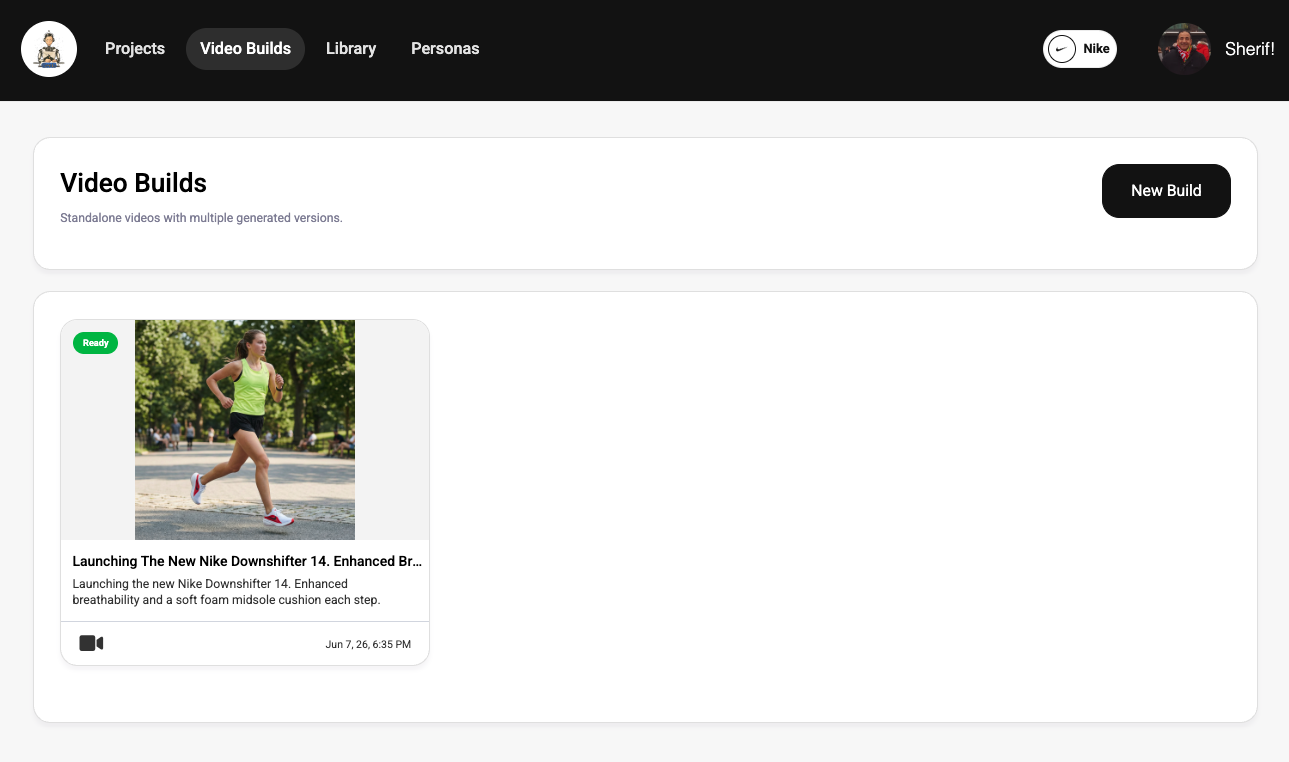
Task: Click the app logo avatar in header
Action: click(x=49, y=49)
